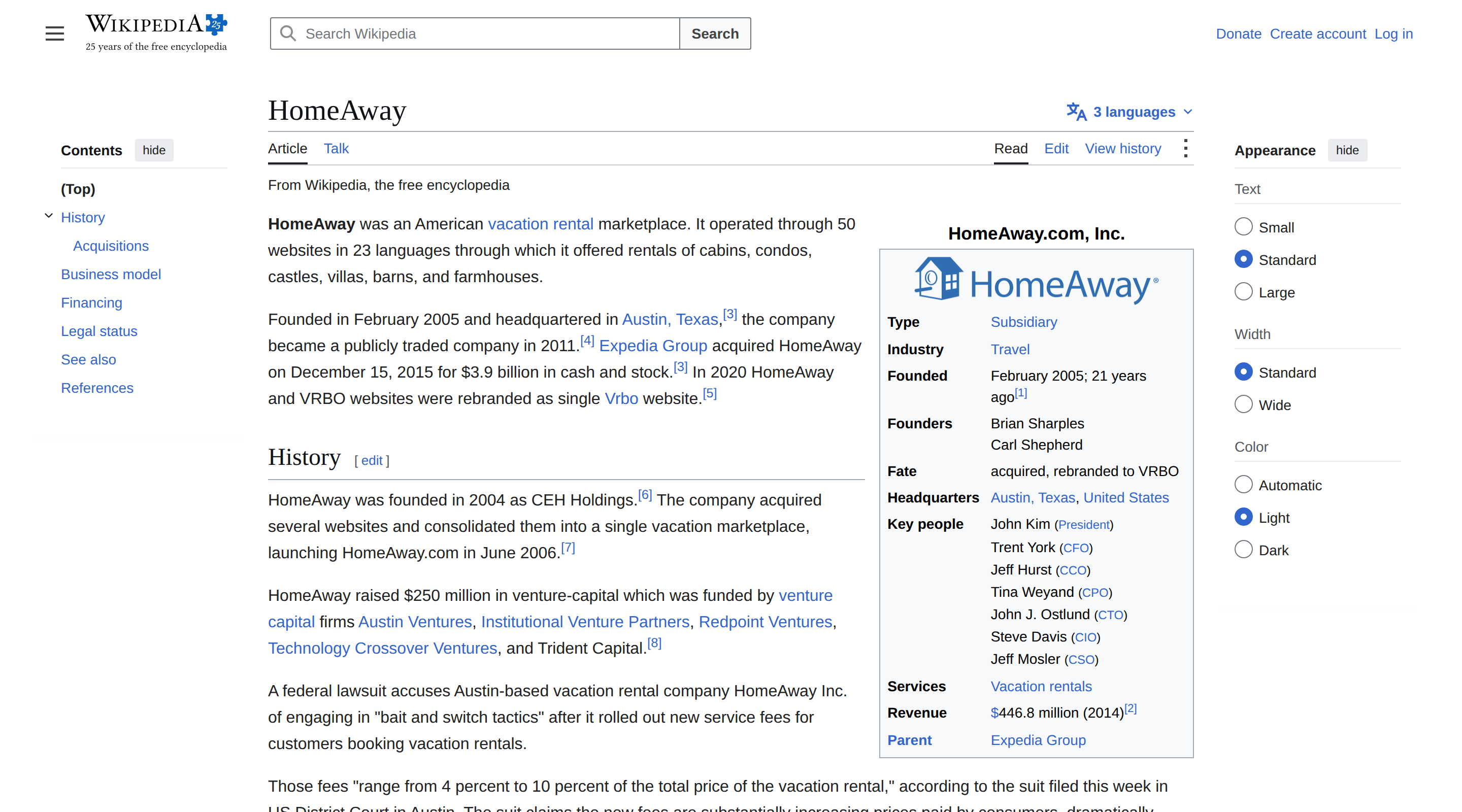1462x812 pixels.
Task: Go to See also section
Action: [x=88, y=359]
